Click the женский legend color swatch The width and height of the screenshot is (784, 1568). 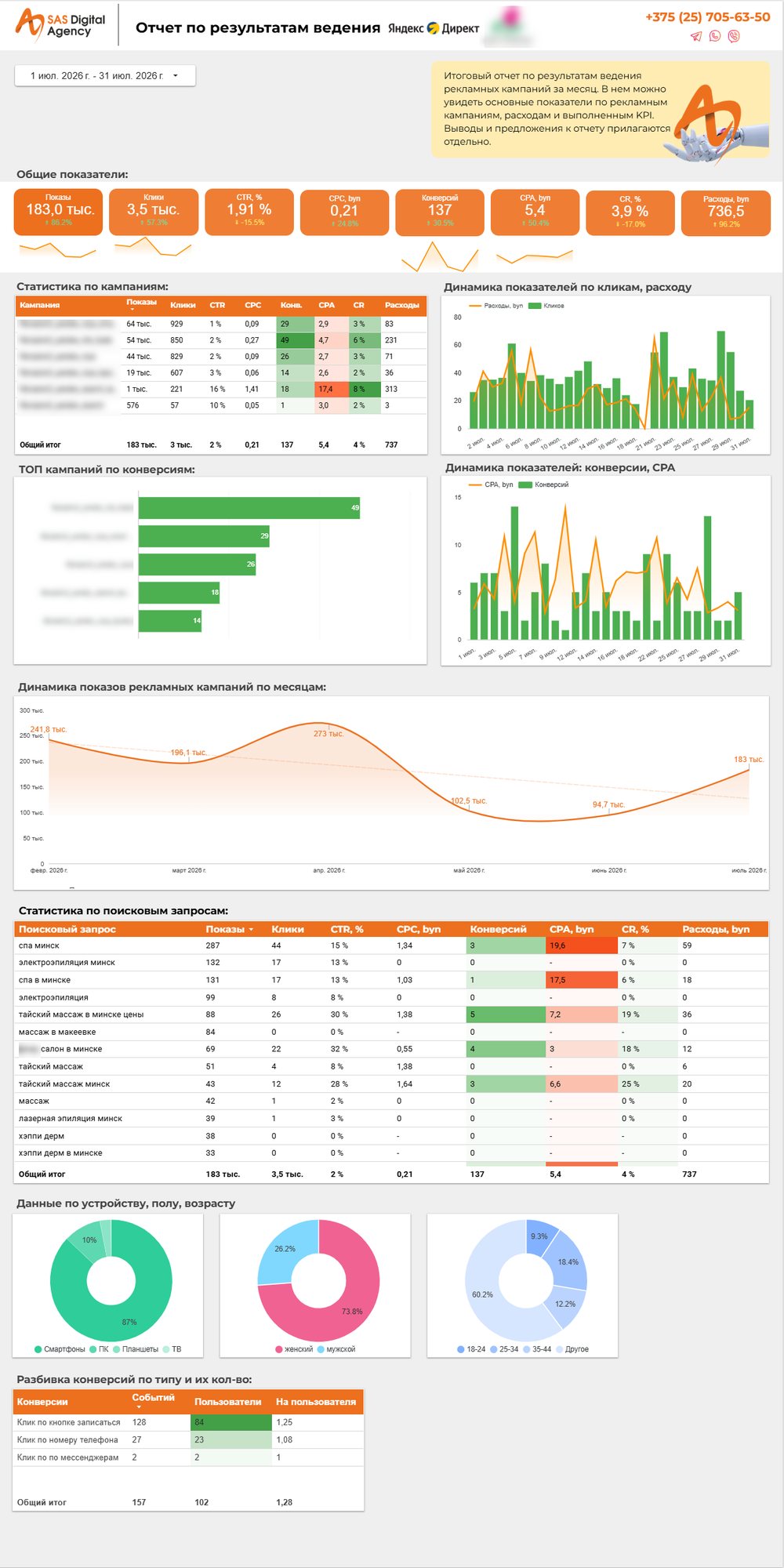click(x=279, y=1349)
